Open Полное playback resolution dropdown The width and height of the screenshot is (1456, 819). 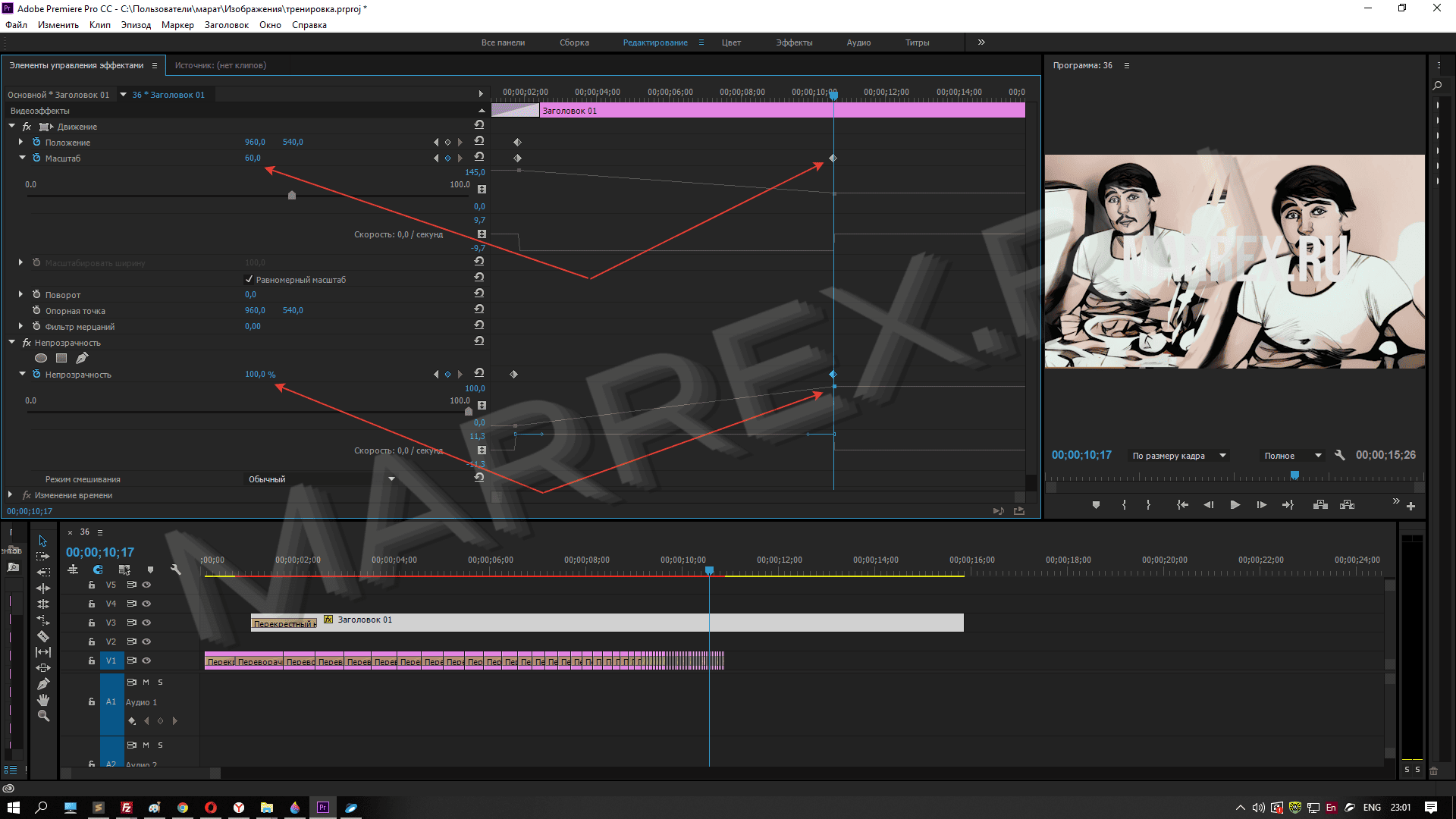[x=1292, y=456]
